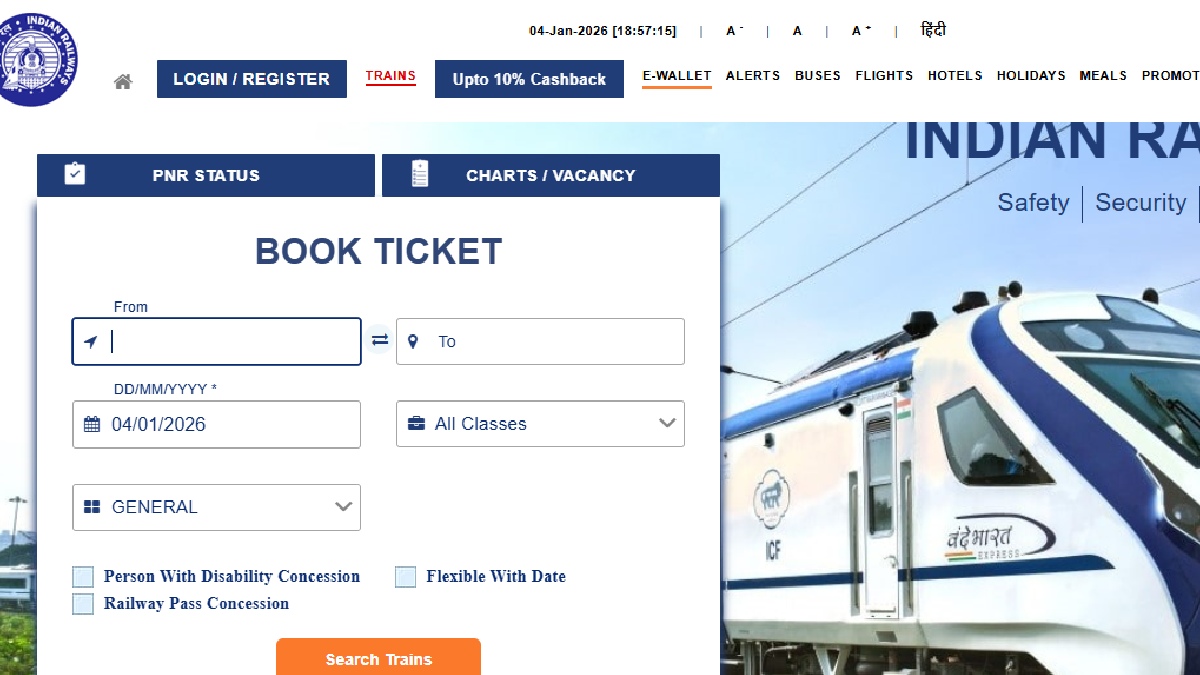The height and width of the screenshot is (675, 1200).
Task: Click the To station input field
Action: point(540,341)
